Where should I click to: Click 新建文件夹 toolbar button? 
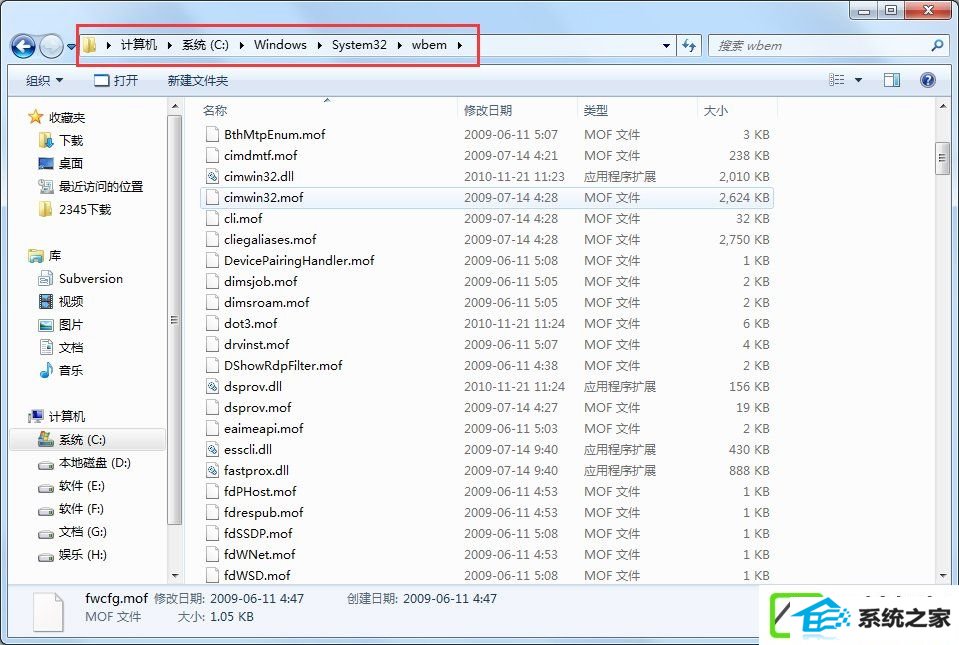[198, 81]
